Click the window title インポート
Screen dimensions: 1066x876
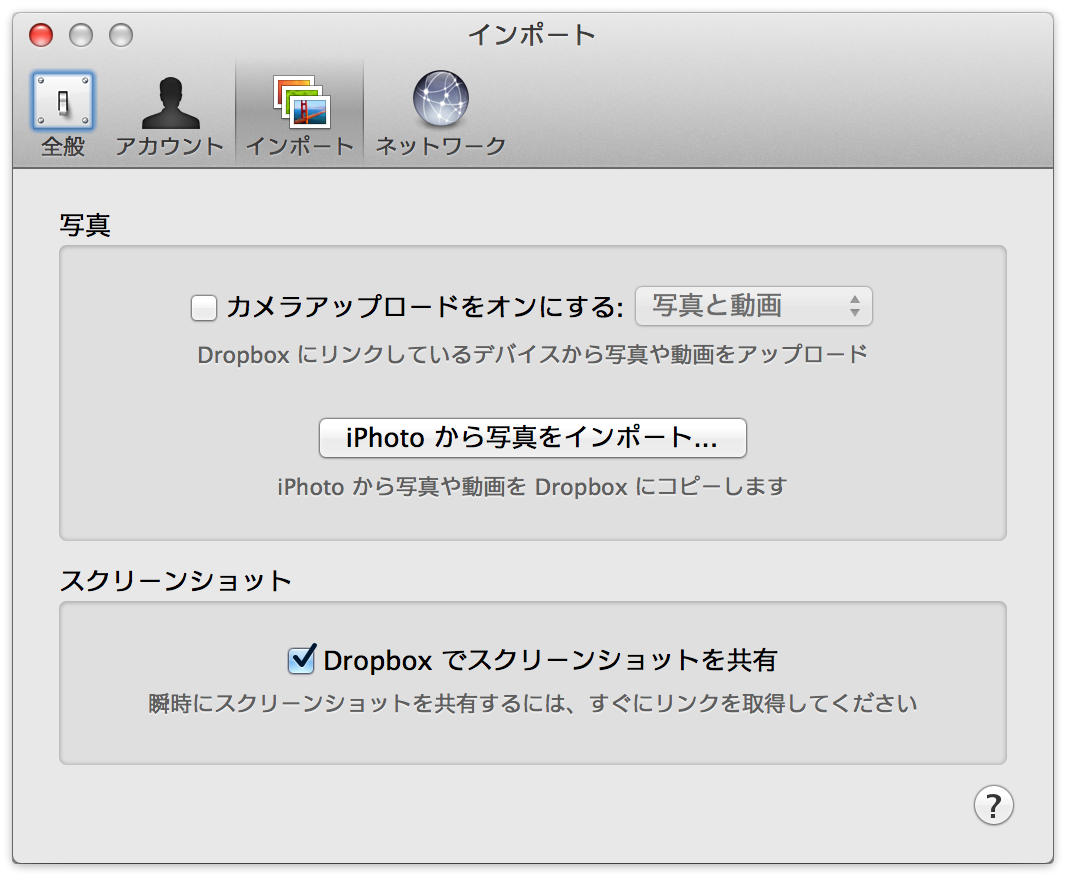(x=532, y=35)
